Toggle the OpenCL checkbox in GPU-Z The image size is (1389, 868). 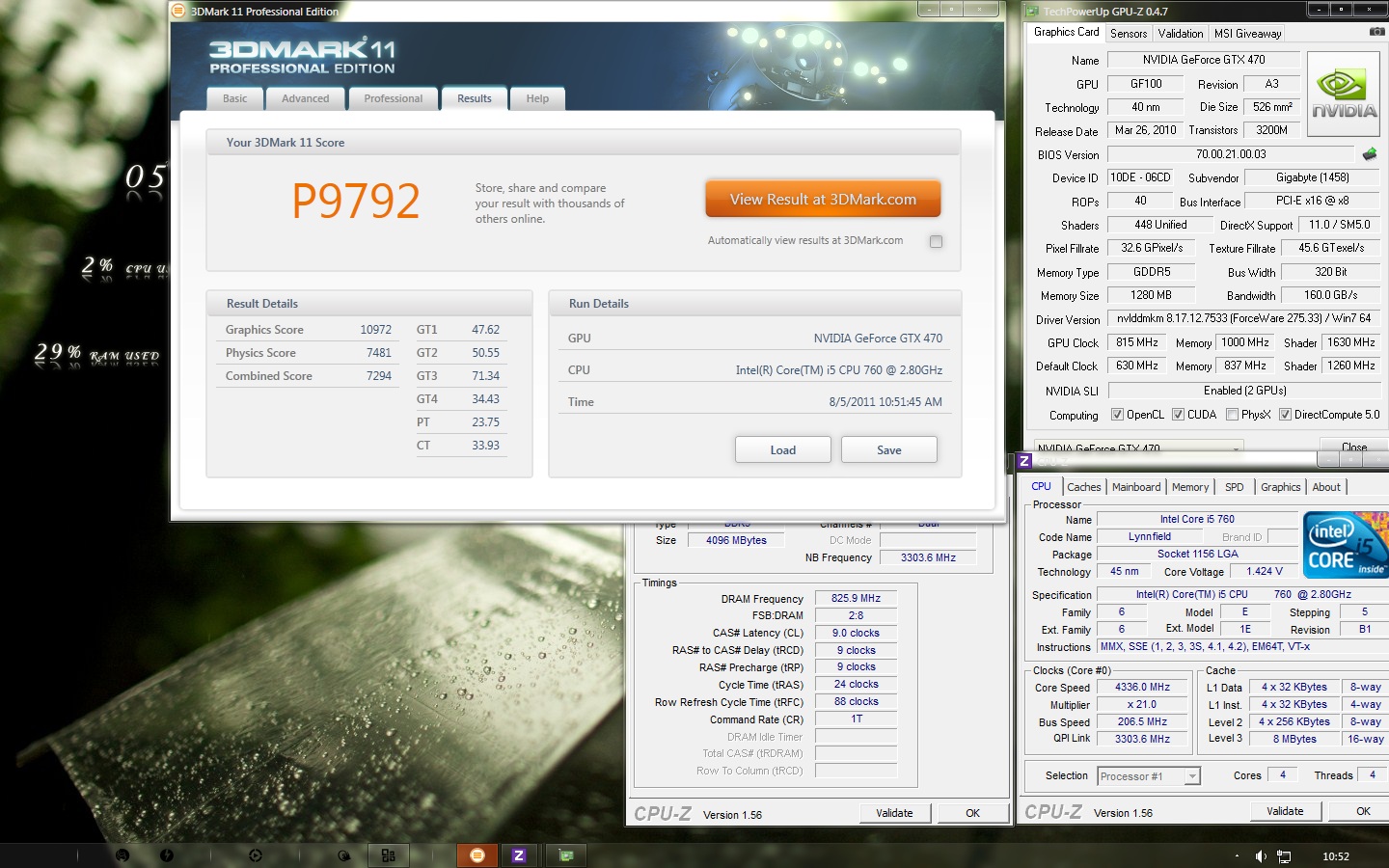click(x=1117, y=415)
